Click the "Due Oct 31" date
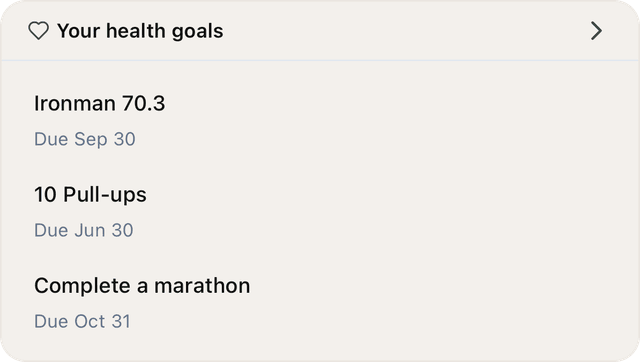This screenshot has width=640, height=362. pyautogui.click(x=82, y=321)
